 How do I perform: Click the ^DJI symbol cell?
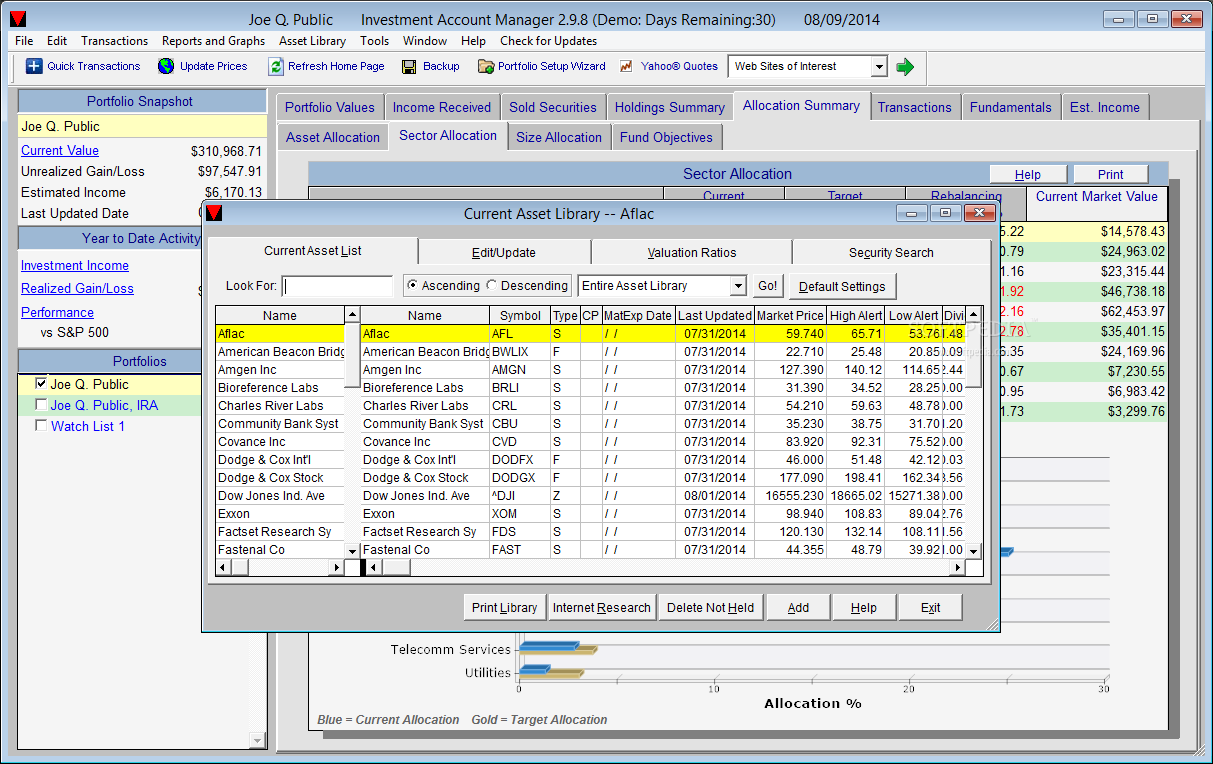(x=520, y=495)
